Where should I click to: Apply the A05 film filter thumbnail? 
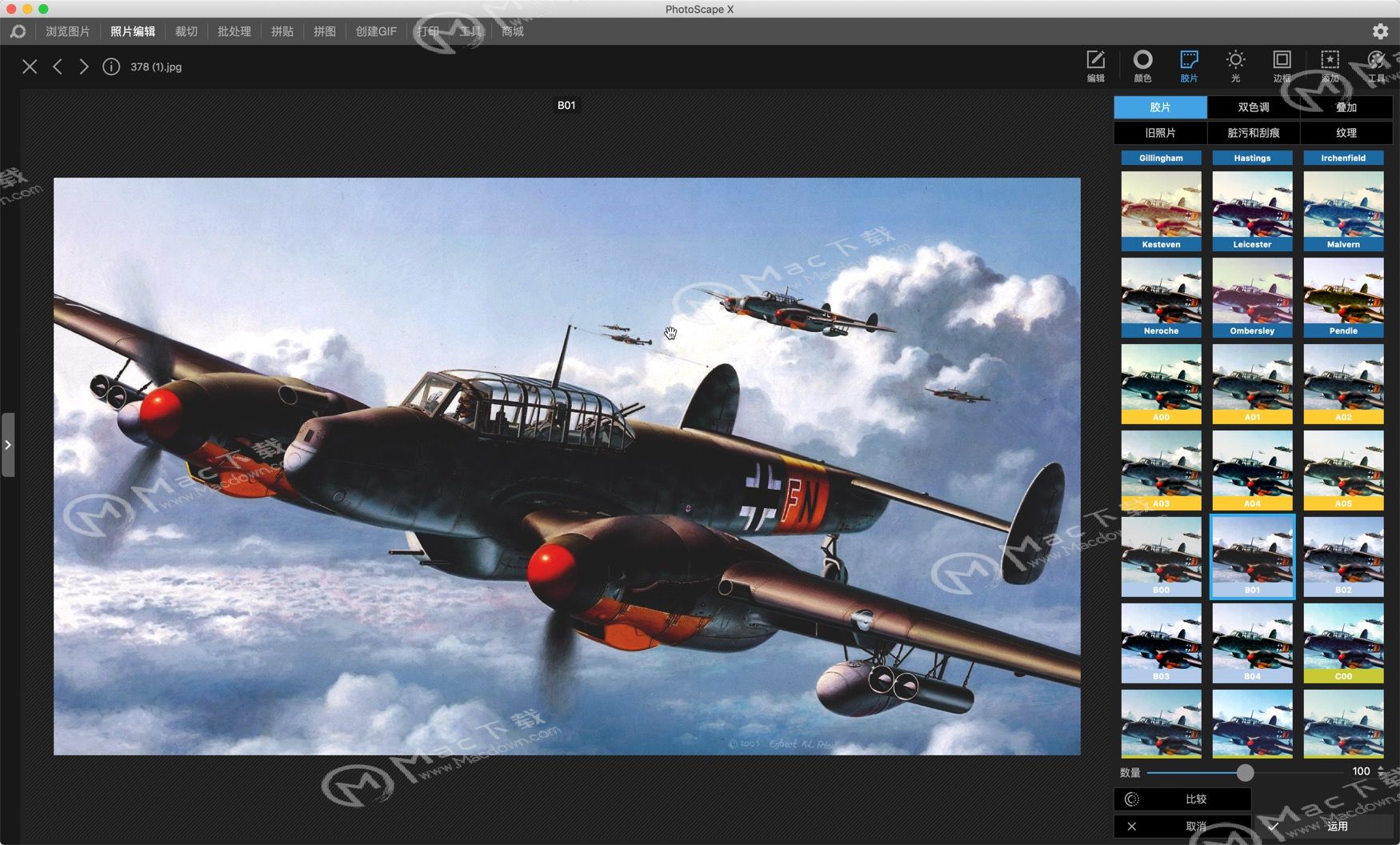[x=1343, y=471]
